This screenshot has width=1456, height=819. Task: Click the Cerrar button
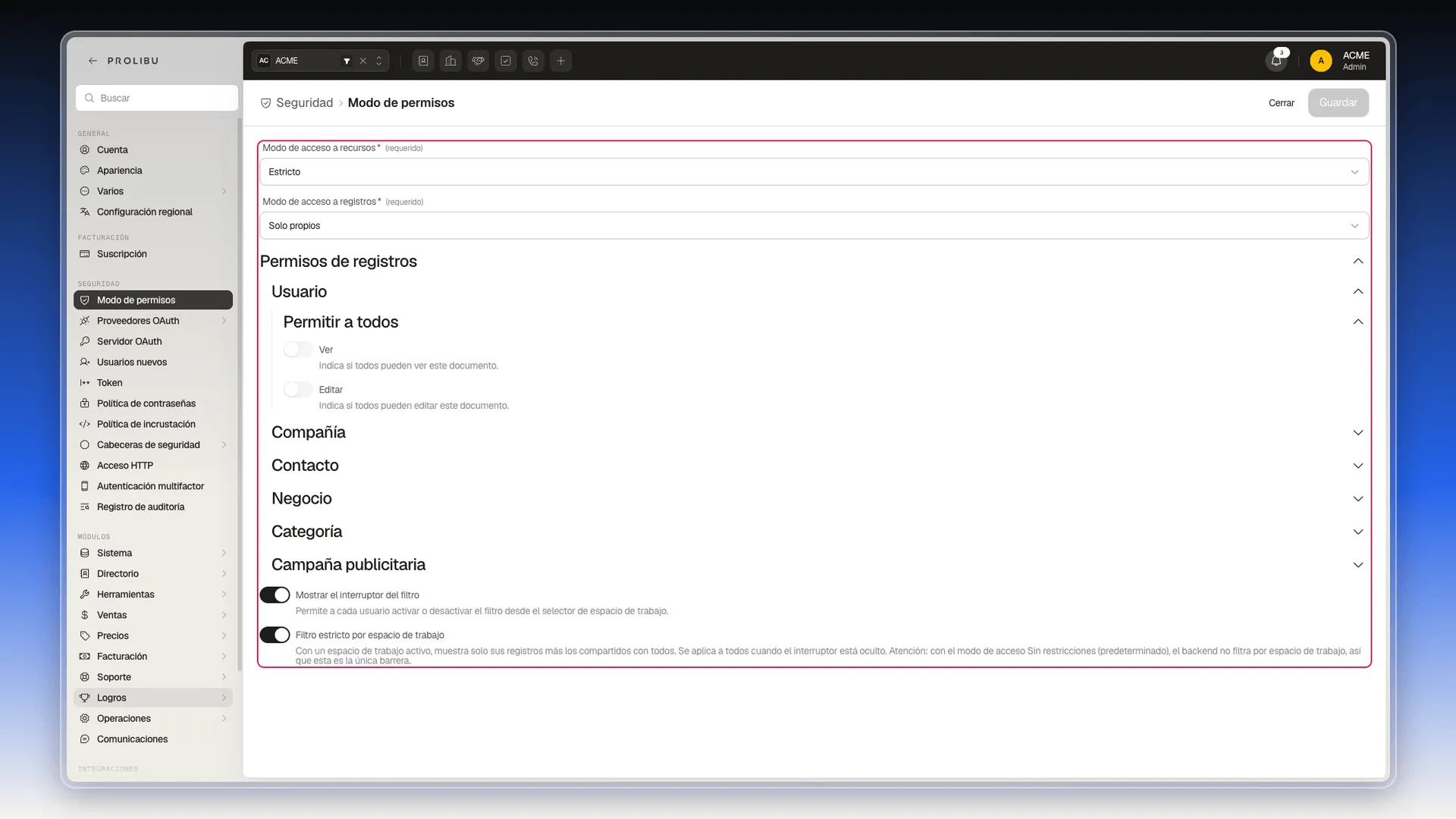1281,103
